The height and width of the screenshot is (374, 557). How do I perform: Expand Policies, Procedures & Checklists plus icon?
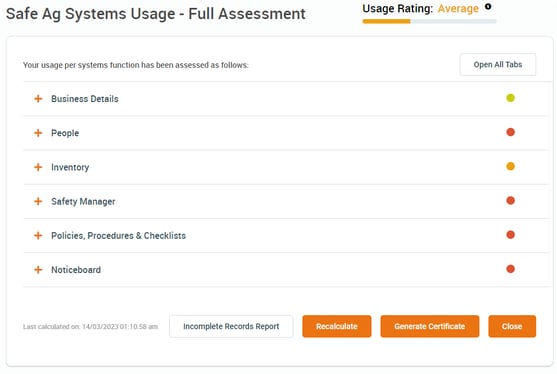coord(38,235)
